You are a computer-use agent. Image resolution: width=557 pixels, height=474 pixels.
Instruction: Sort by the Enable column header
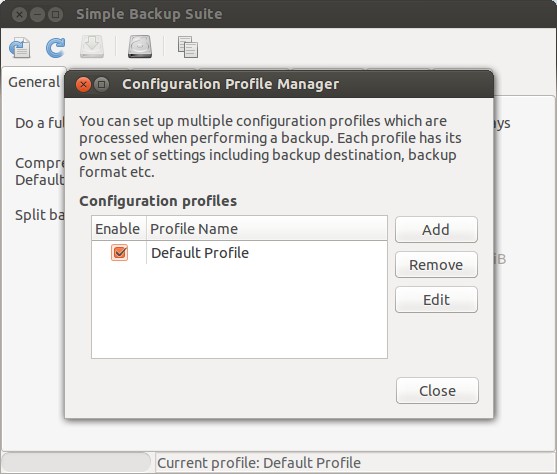[119, 228]
